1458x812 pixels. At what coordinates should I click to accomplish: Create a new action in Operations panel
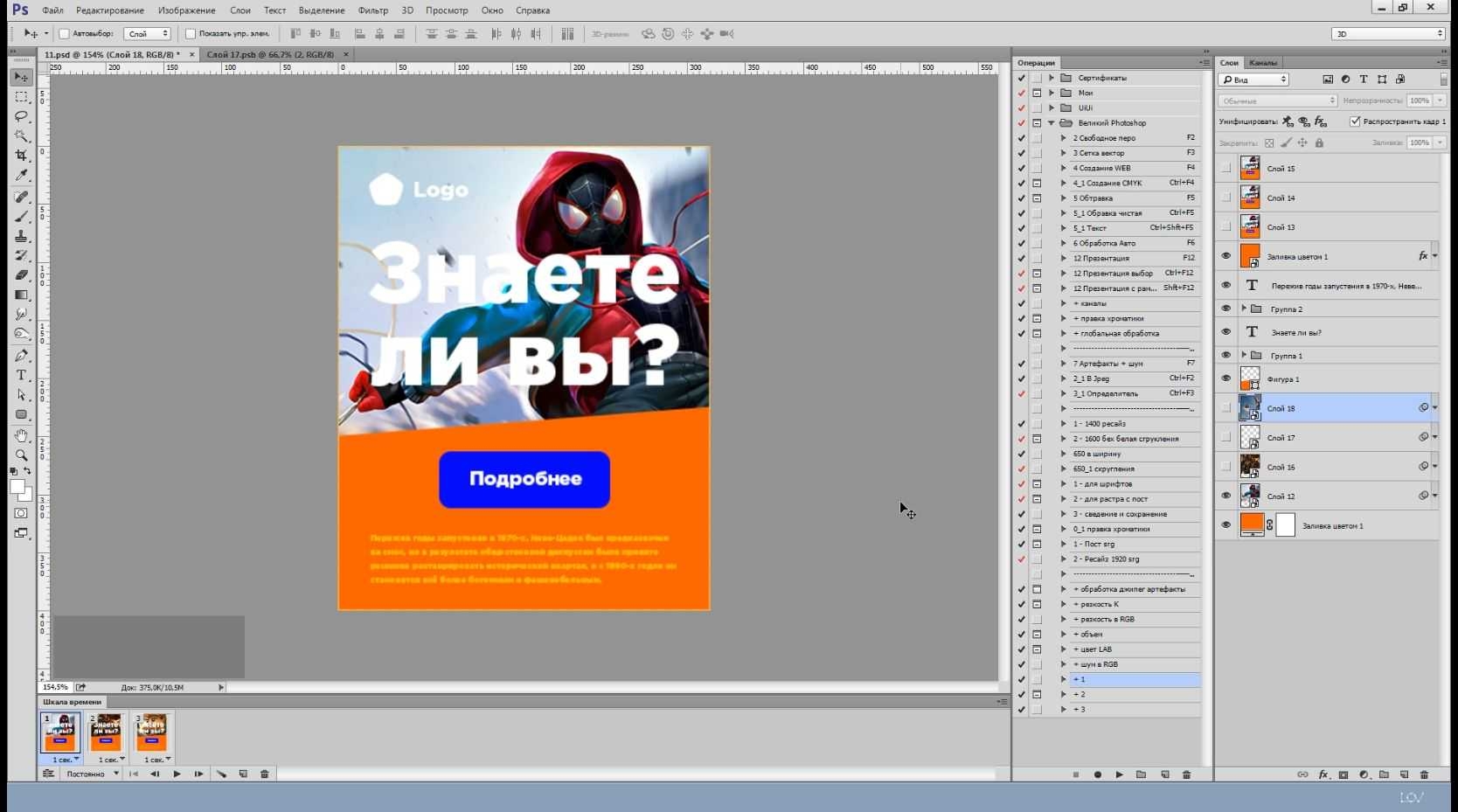1164,774
